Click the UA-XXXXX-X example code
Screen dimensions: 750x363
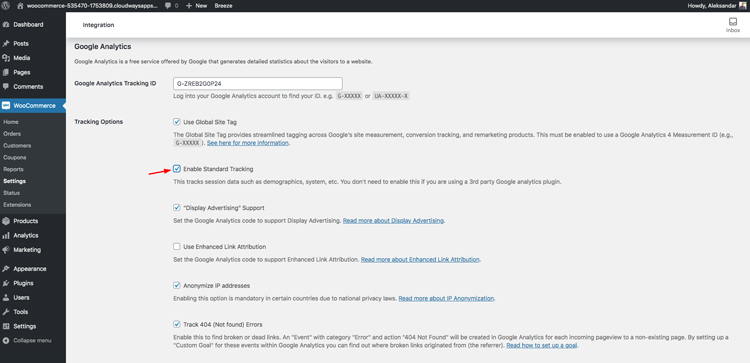[391, 96]
